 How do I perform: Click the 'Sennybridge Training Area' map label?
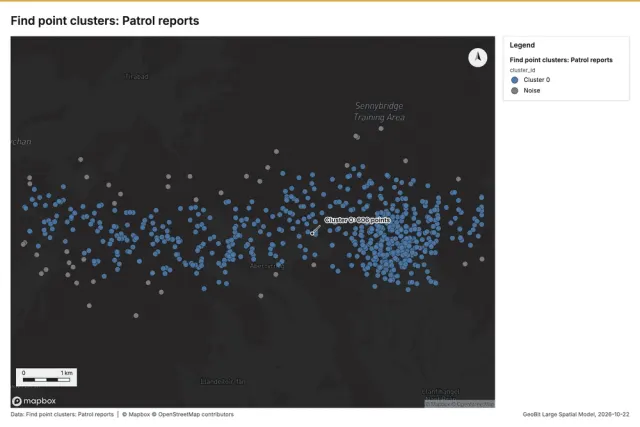pyautogui.click(x=379, y=111)
